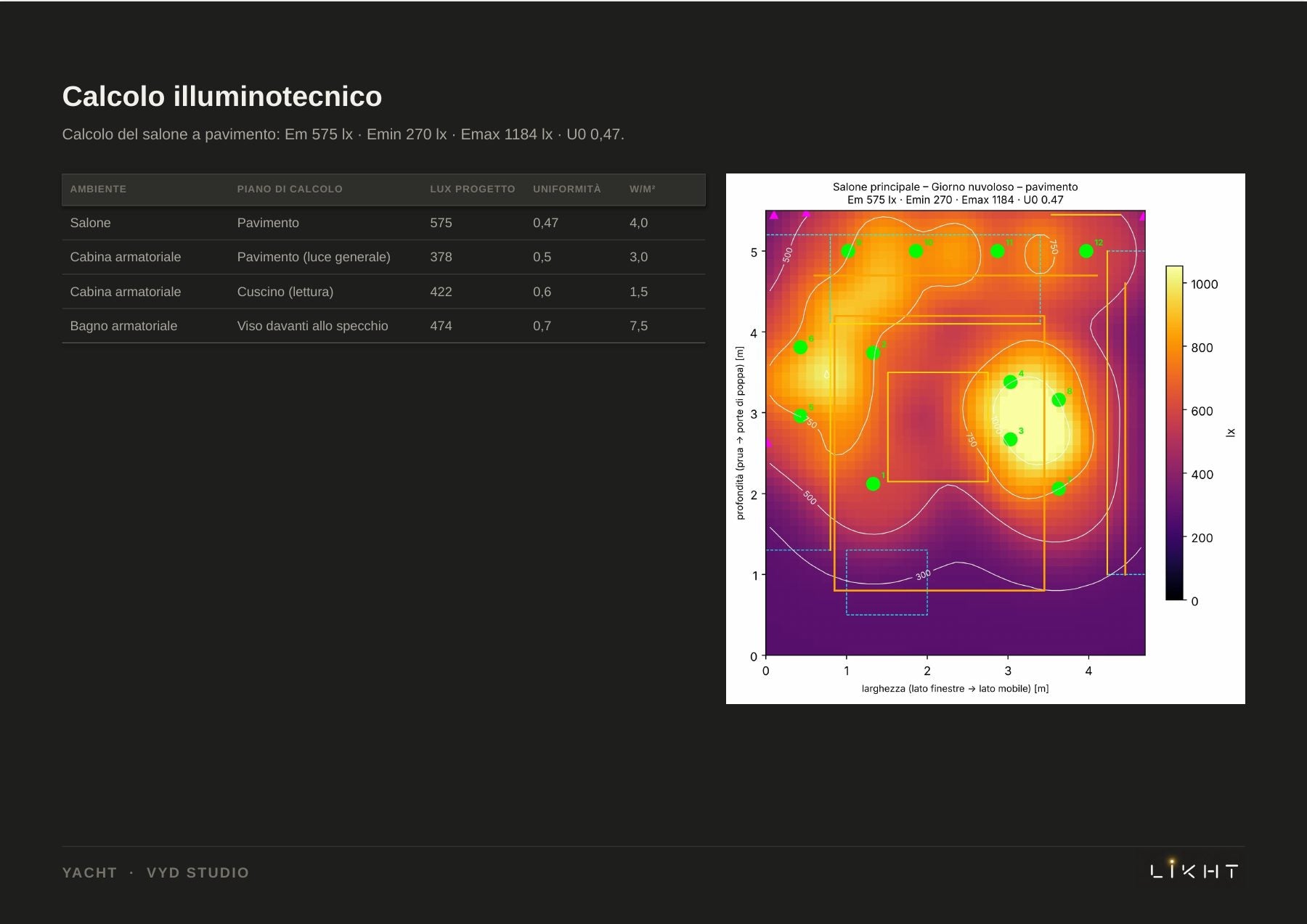Screen dimensions: 1307x924
Task: Click the 'AMBIENTE' column header
Action: (x=98, y=189)
